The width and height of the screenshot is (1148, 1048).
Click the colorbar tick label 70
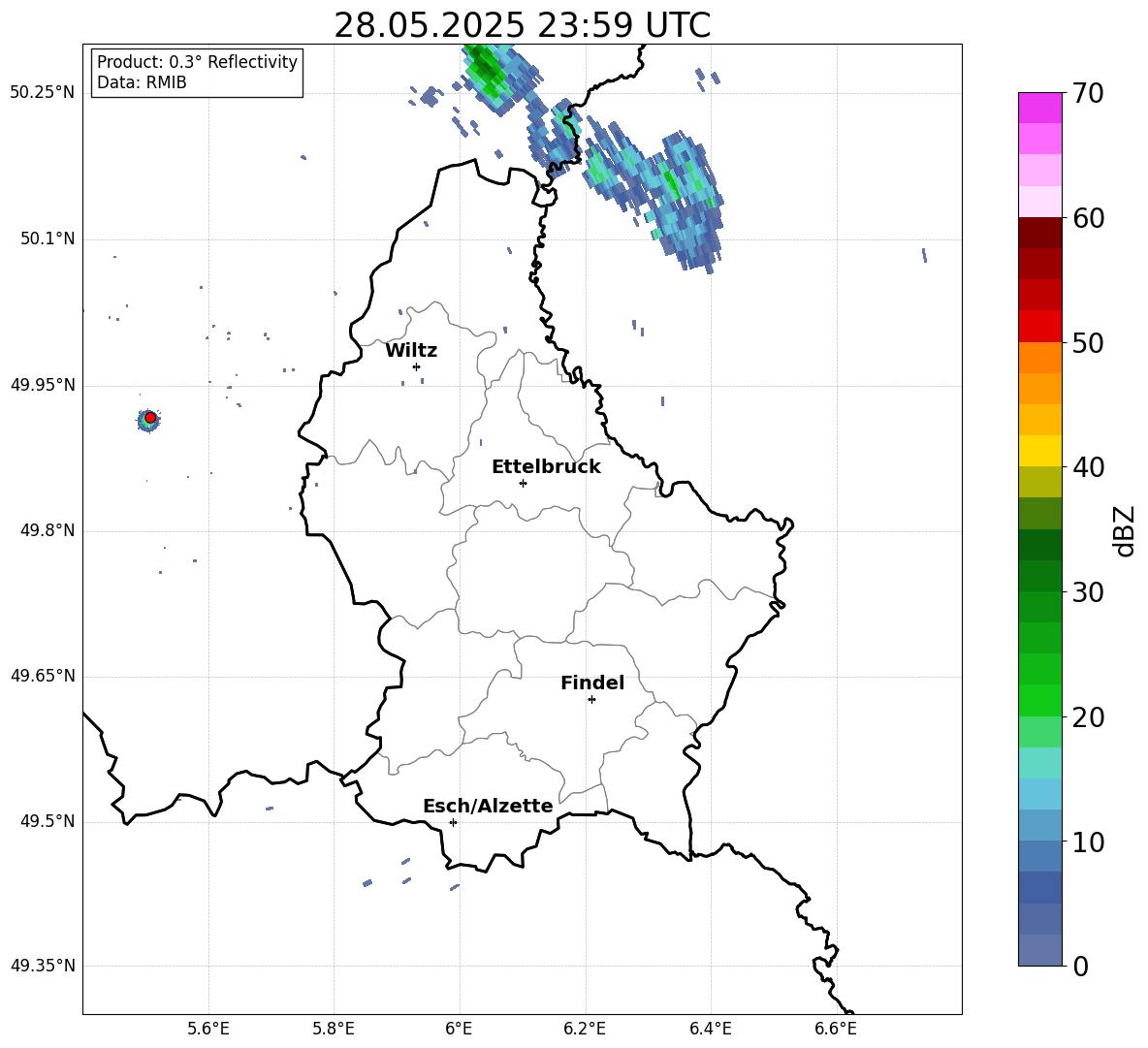[x=1088, y=93]
